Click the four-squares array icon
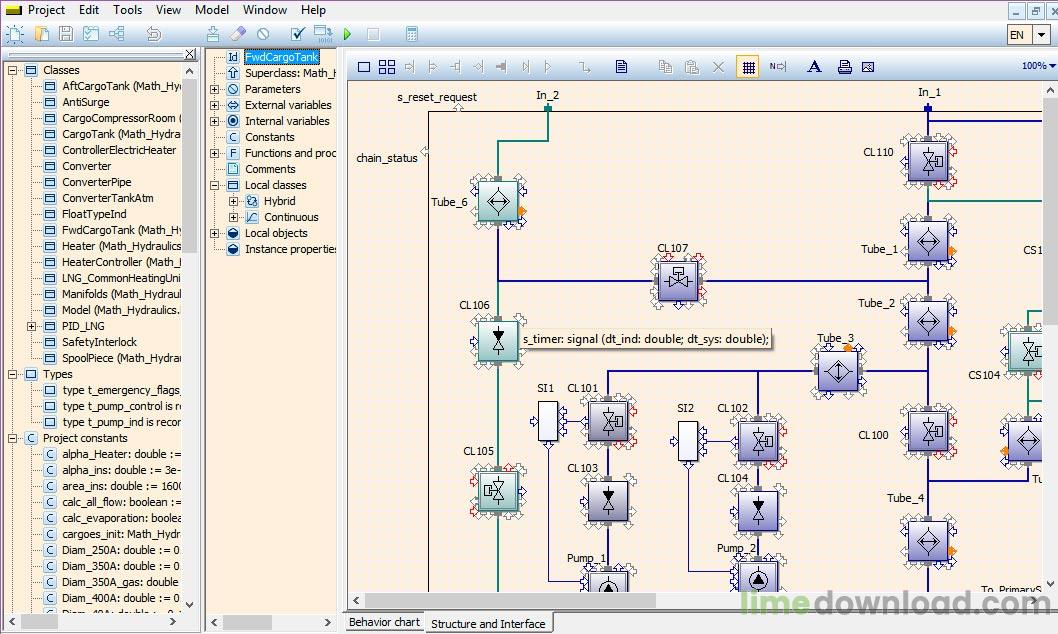Screen dimensions: 1058x634 click(x=387, y=67)
